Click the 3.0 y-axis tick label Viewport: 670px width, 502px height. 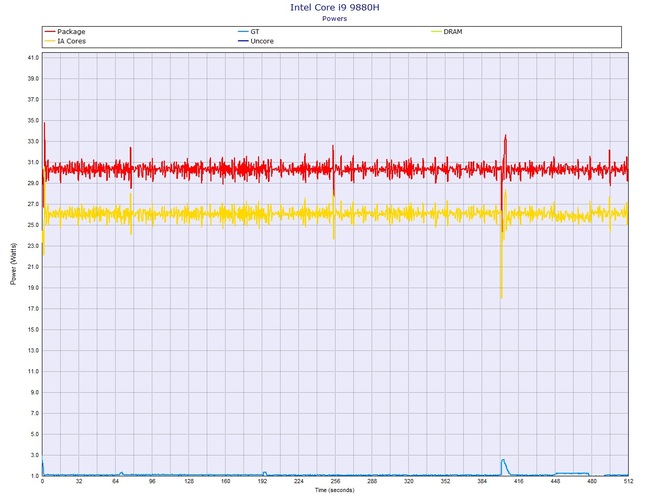(x=35, y=455)
